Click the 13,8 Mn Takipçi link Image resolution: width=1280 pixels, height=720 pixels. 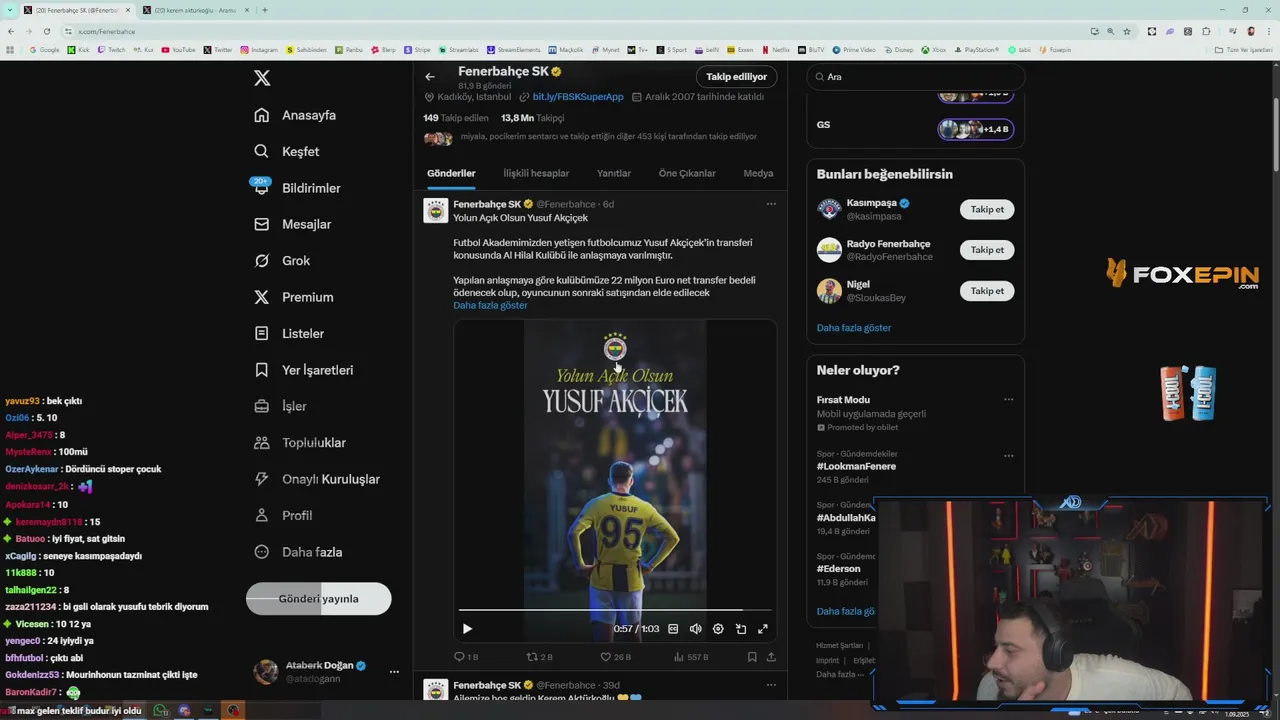pos(532,118)
